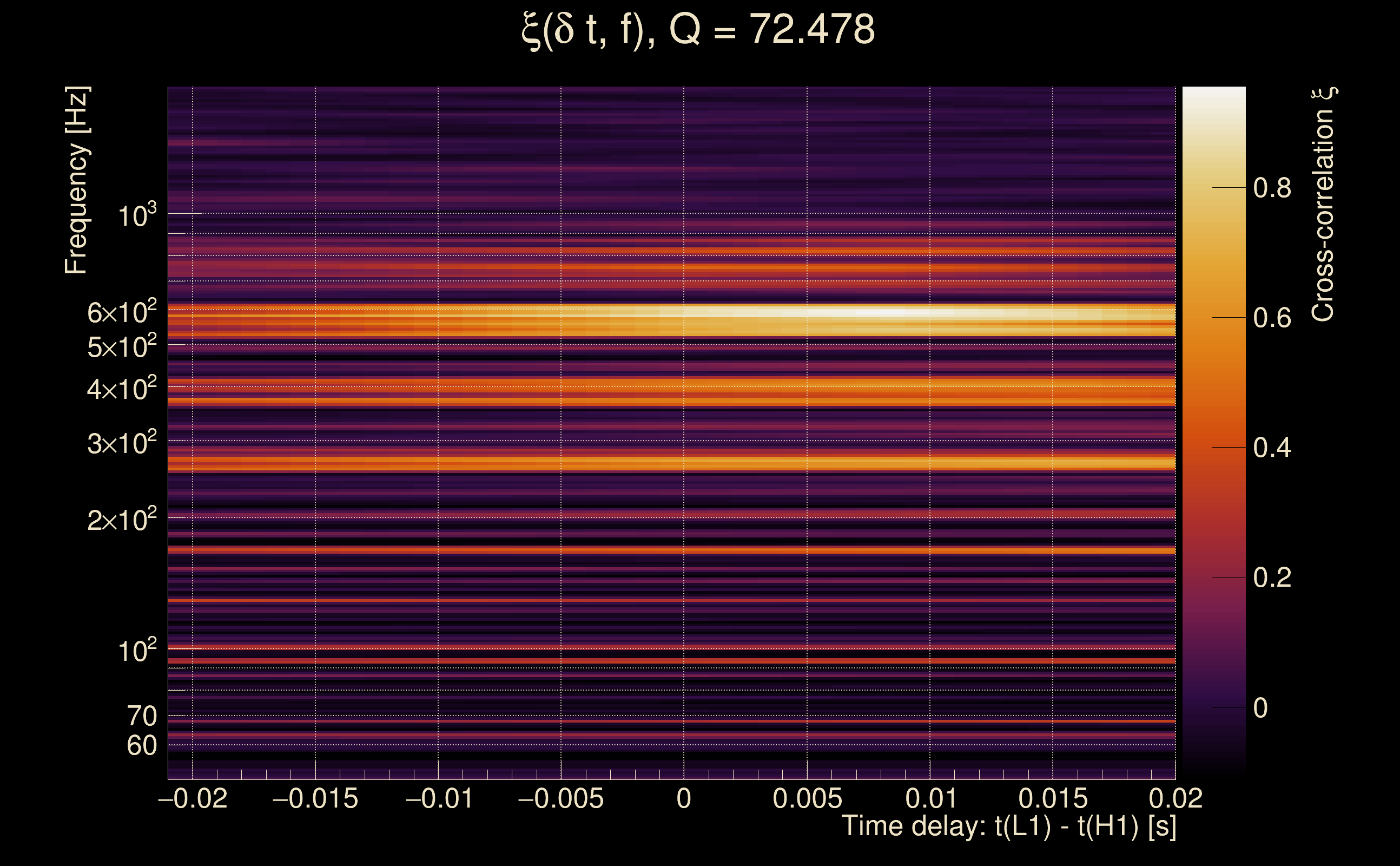Click the 0.6 tick on the colorbar

(1272, 318)
